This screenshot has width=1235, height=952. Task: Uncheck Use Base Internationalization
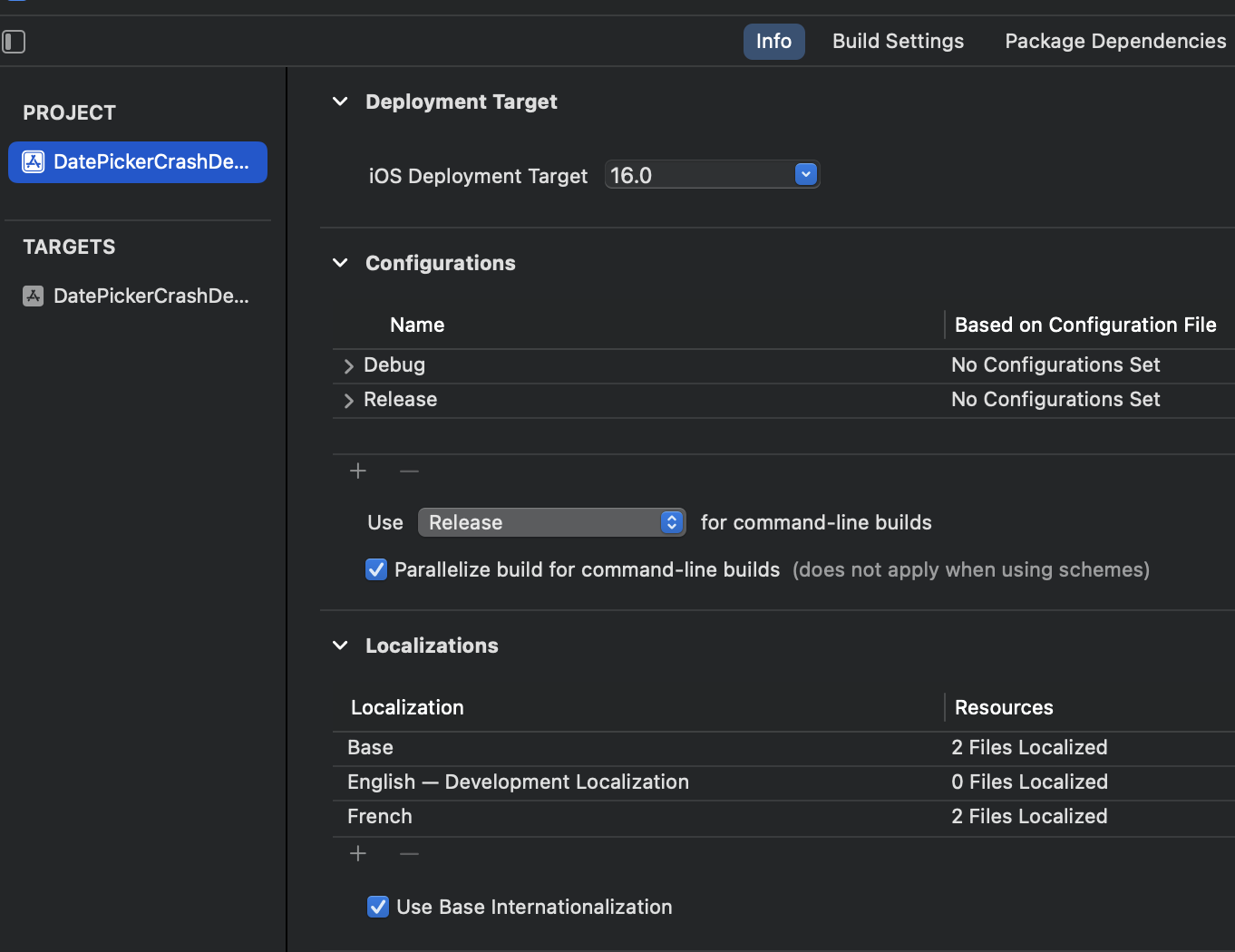378,907
